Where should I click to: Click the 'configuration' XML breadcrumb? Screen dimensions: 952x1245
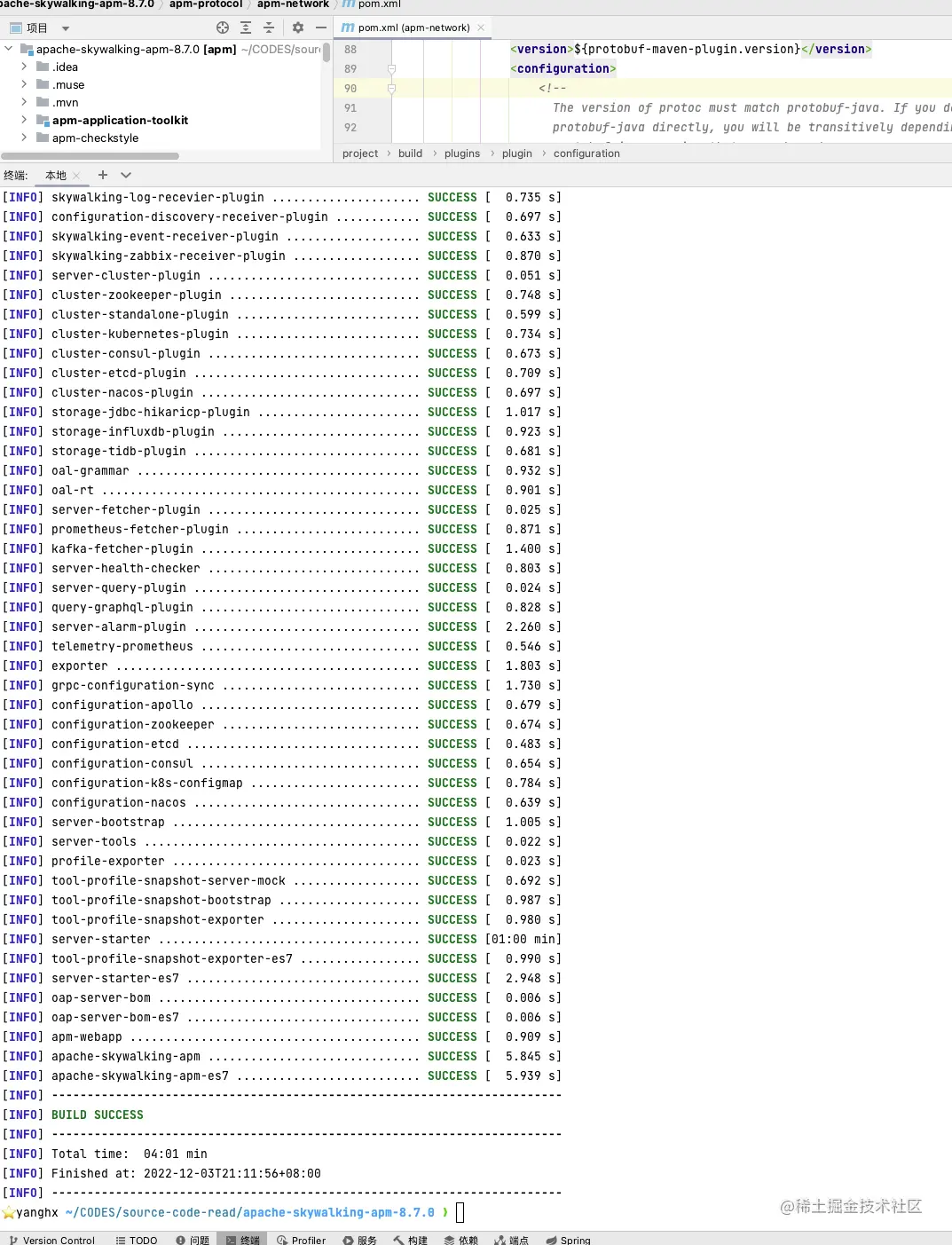click(x=586, y=154)
